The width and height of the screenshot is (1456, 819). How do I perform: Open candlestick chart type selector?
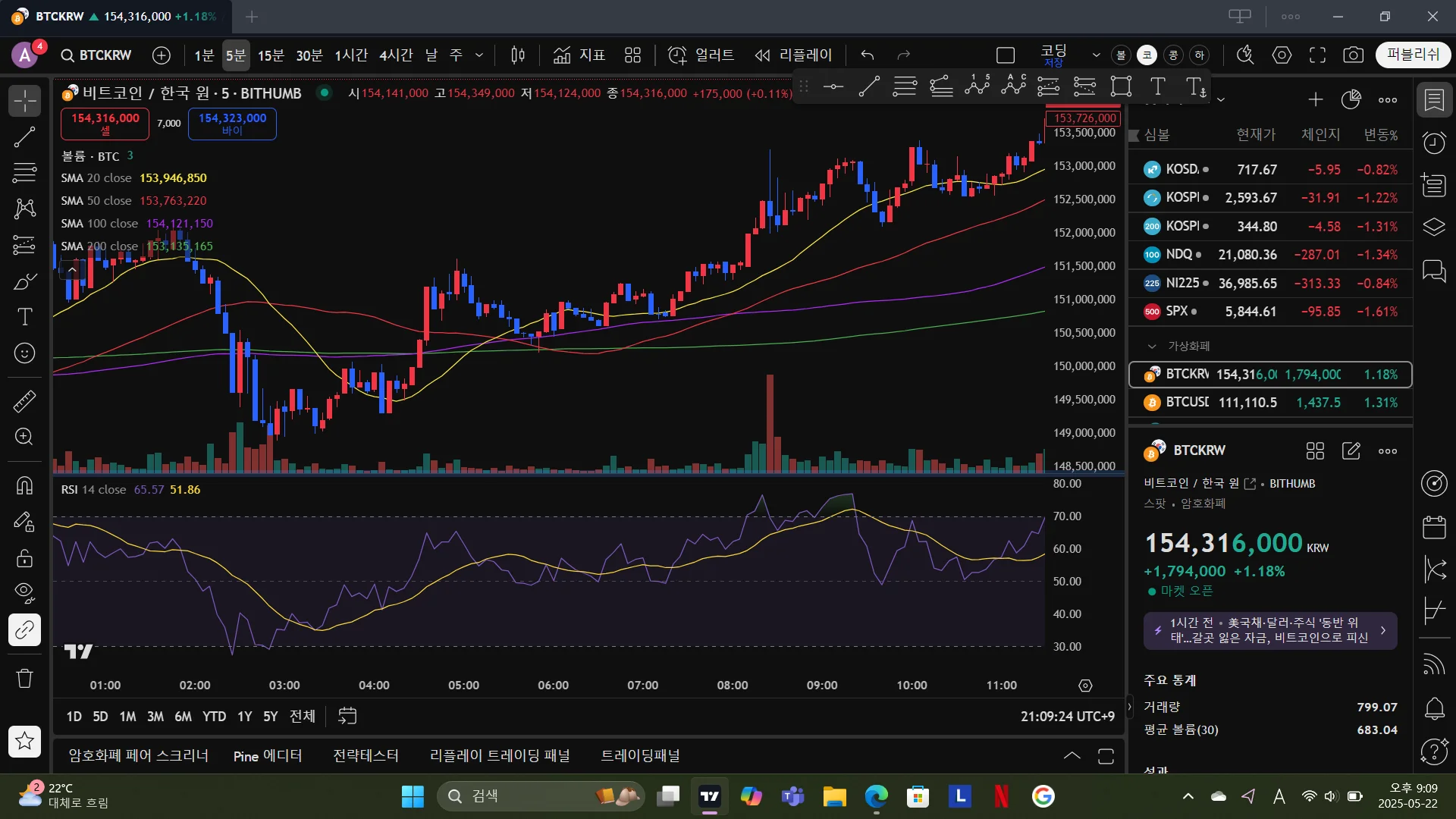pyautogui.click(x=518, y=55)
